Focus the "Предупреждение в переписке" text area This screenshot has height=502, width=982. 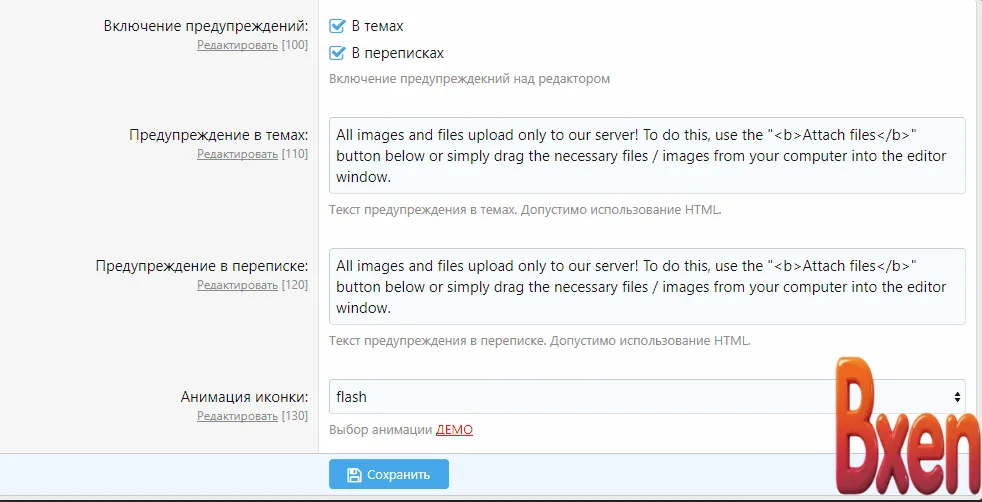[x=646, y=287]
